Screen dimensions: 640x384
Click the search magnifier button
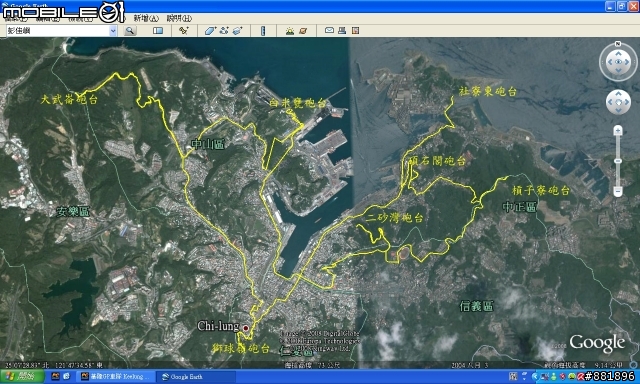[x=130, y=31]
